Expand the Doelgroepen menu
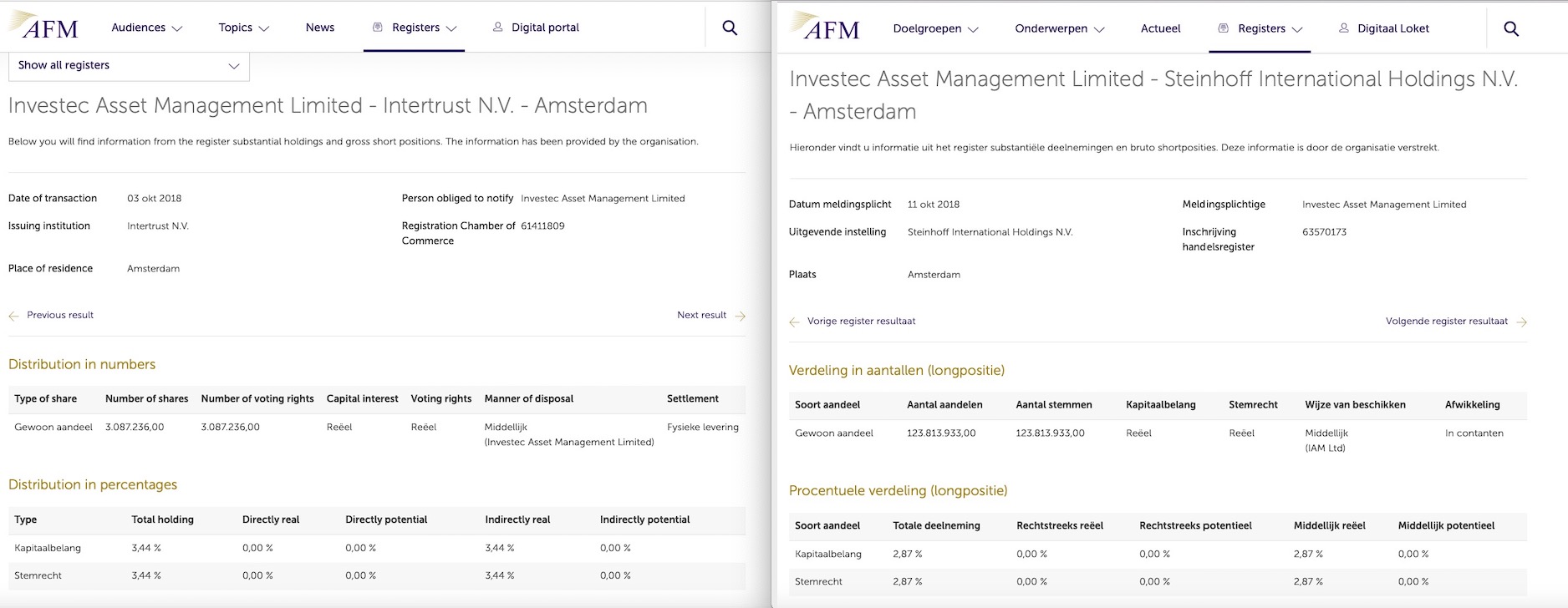1568x608 pixels. tap(935, 28)
